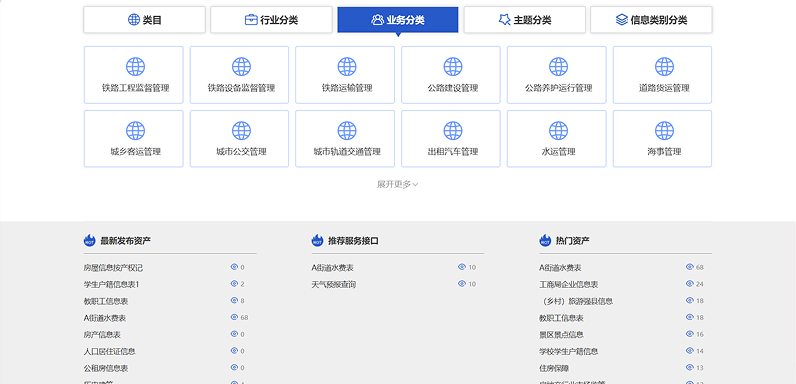Image resolution: width=796 pixels, height=384 pixels.
Task: Click the 热门资产 section heading
Action: (573, 241)
